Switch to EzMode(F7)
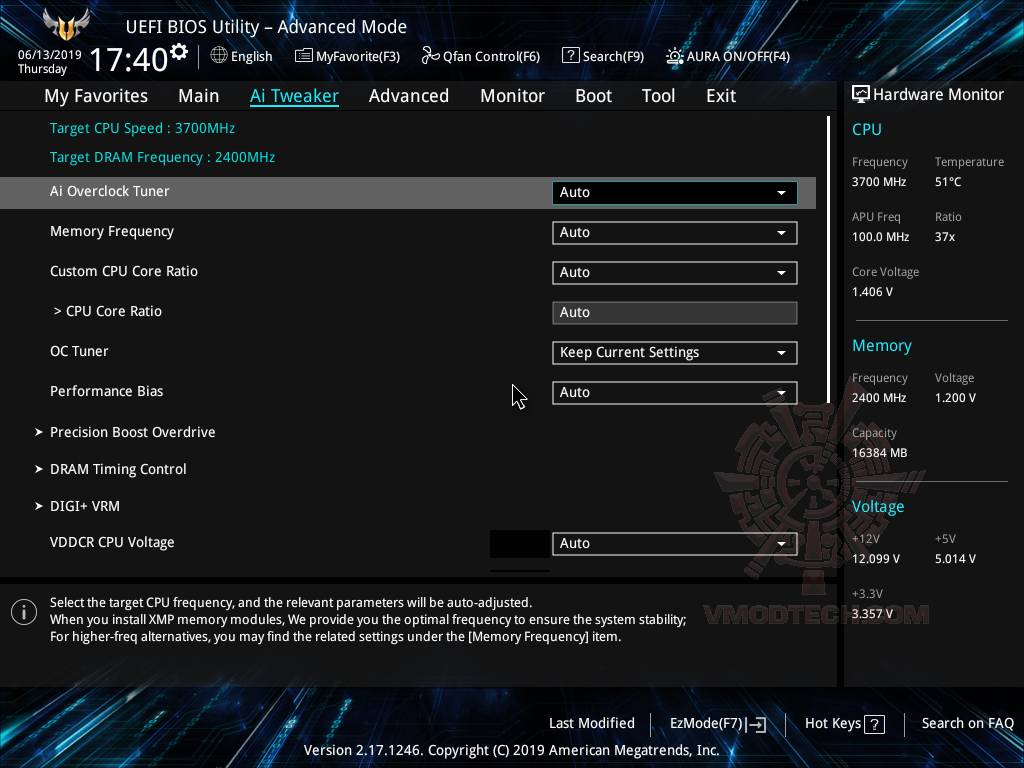 tap(718, 724)
